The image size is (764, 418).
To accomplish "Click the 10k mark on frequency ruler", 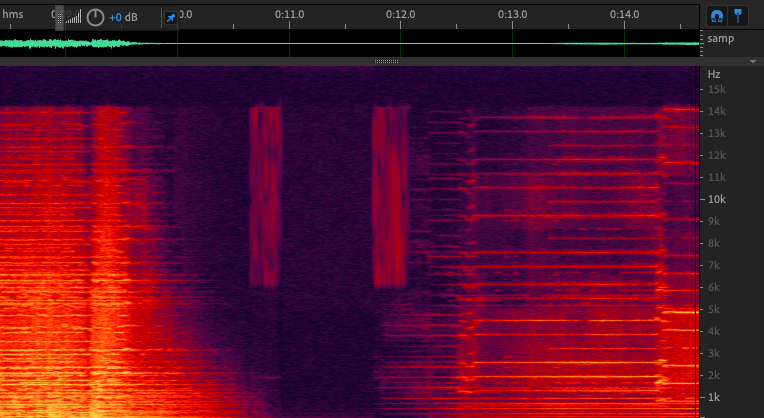I will click(x=717, y=199).
